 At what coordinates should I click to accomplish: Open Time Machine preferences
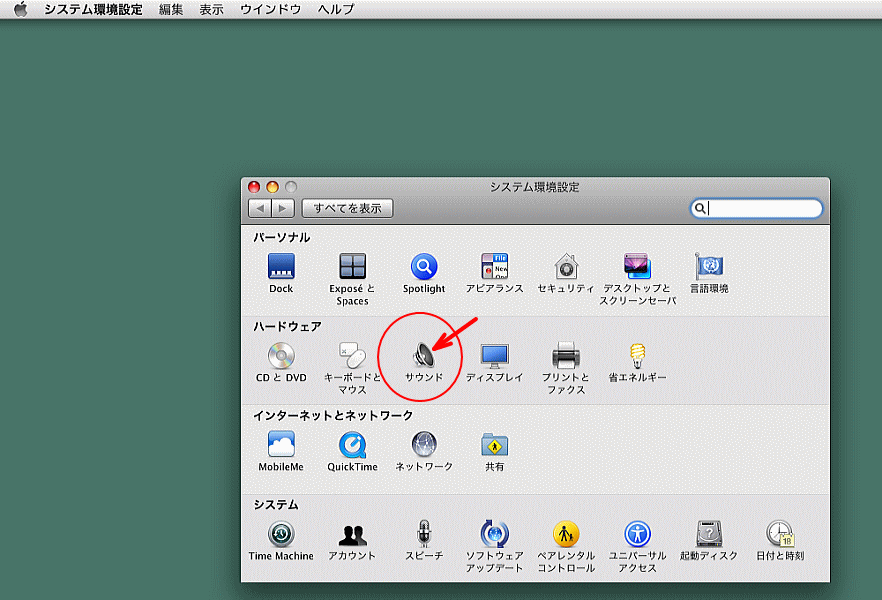(x=281, y=534)
